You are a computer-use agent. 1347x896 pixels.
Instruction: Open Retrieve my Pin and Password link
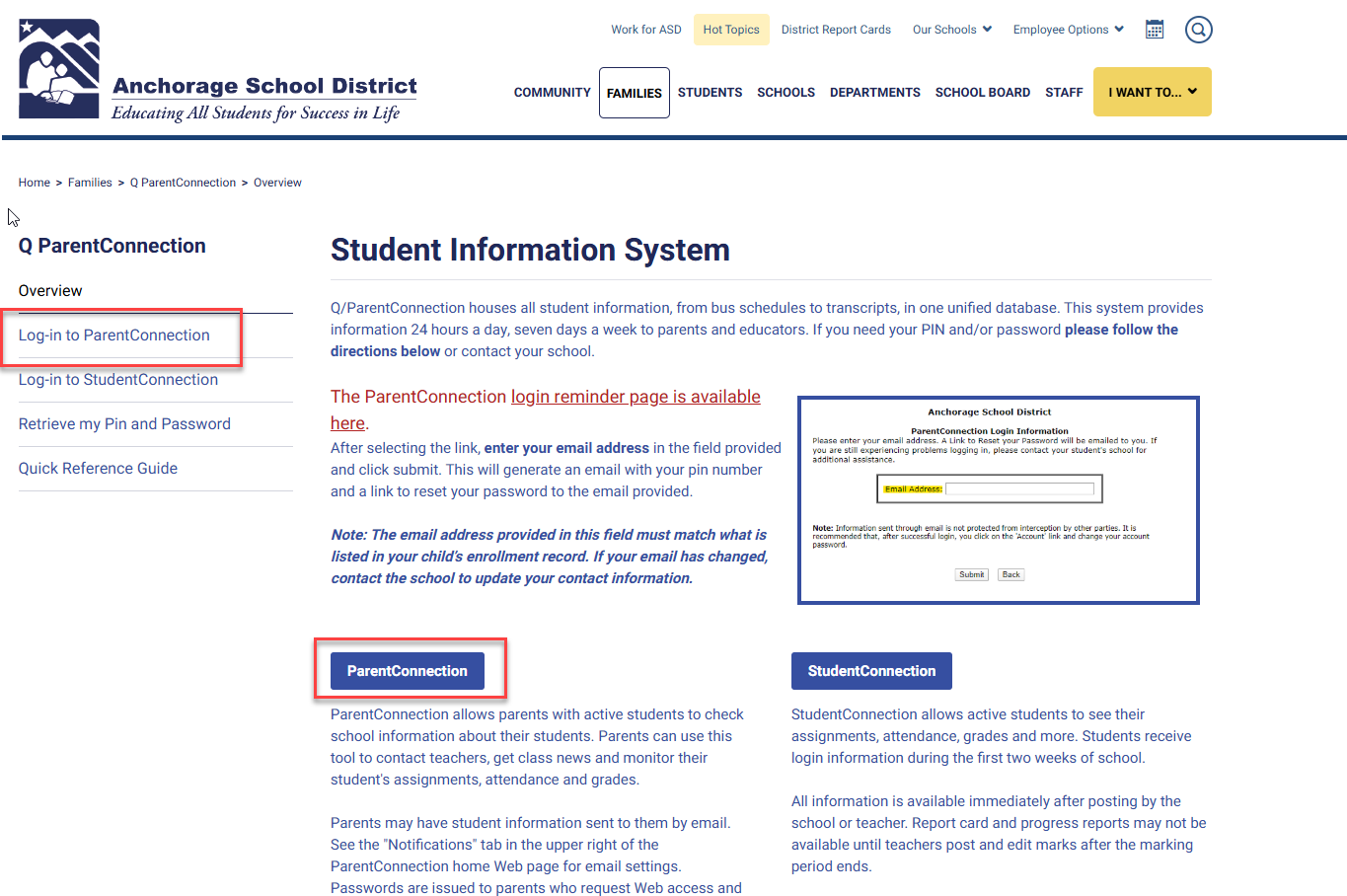(x=124, y=424)
